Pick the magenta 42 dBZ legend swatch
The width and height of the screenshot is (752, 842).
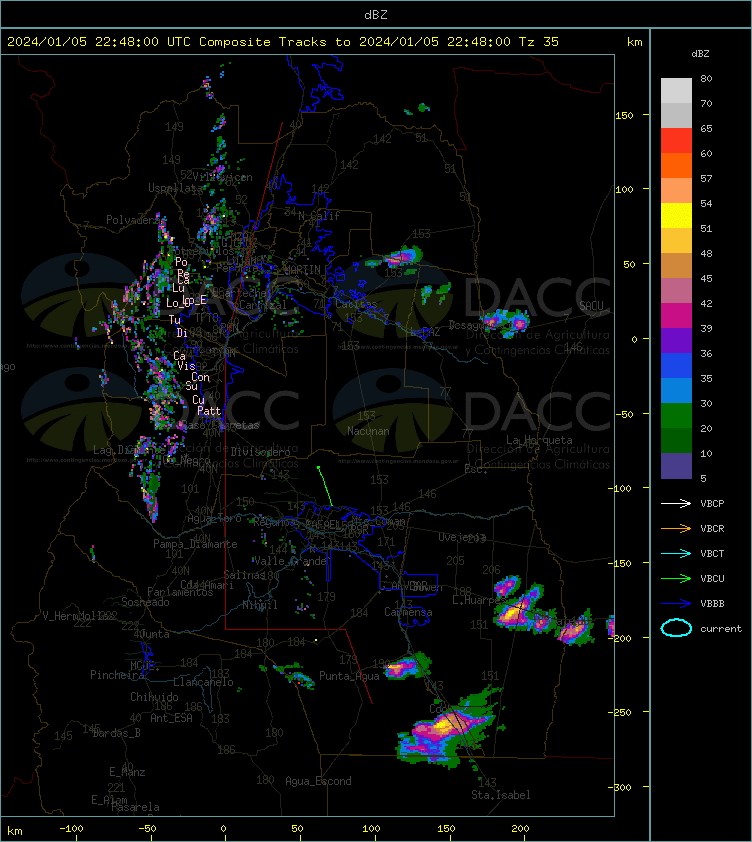[x=676, y=316]
